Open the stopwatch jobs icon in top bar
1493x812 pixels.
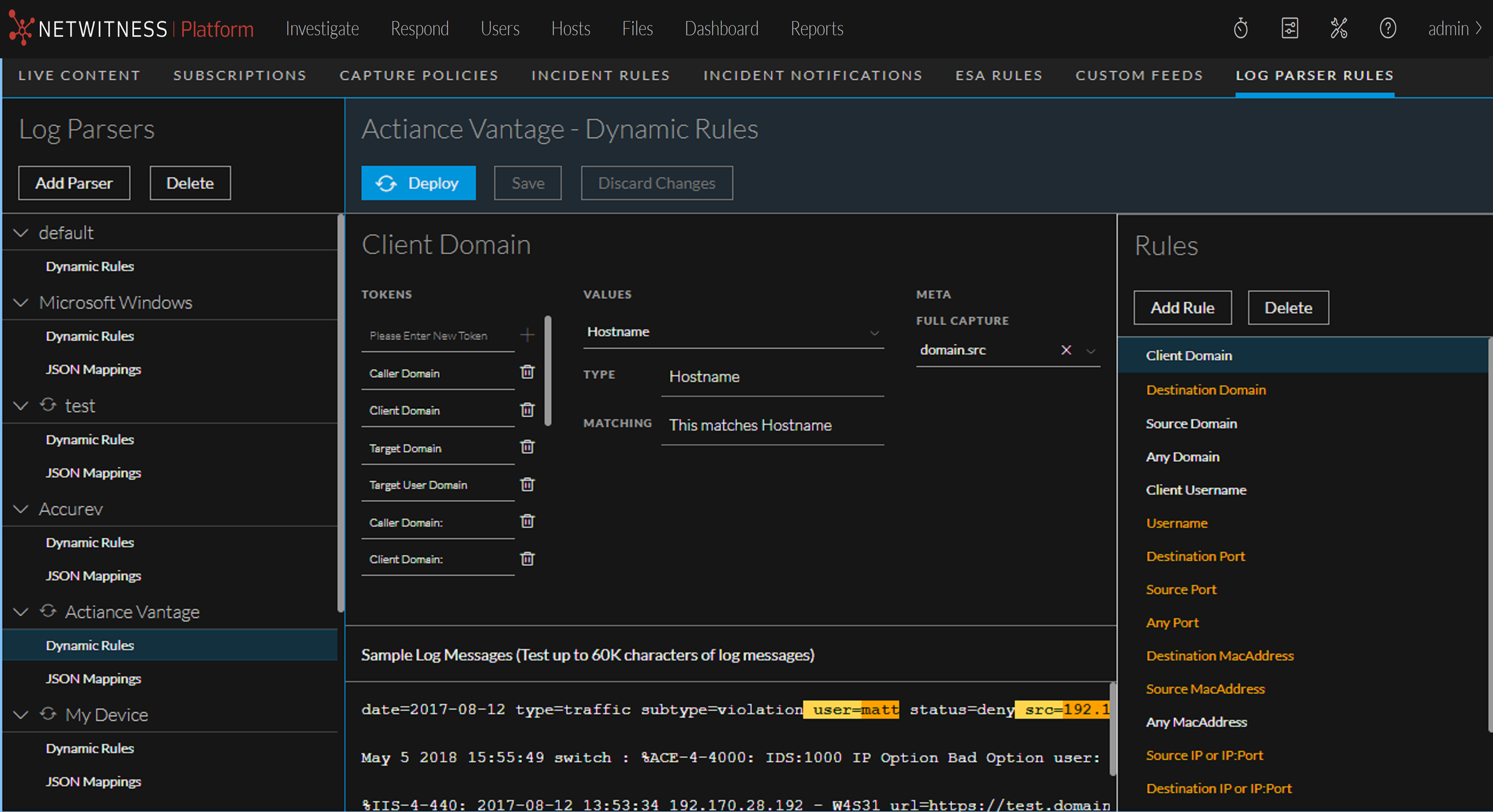click(1240, 28)
